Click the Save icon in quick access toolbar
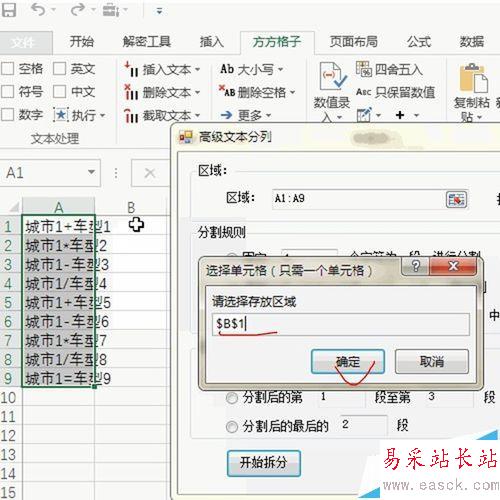500x500 pixels. [8, 10]
